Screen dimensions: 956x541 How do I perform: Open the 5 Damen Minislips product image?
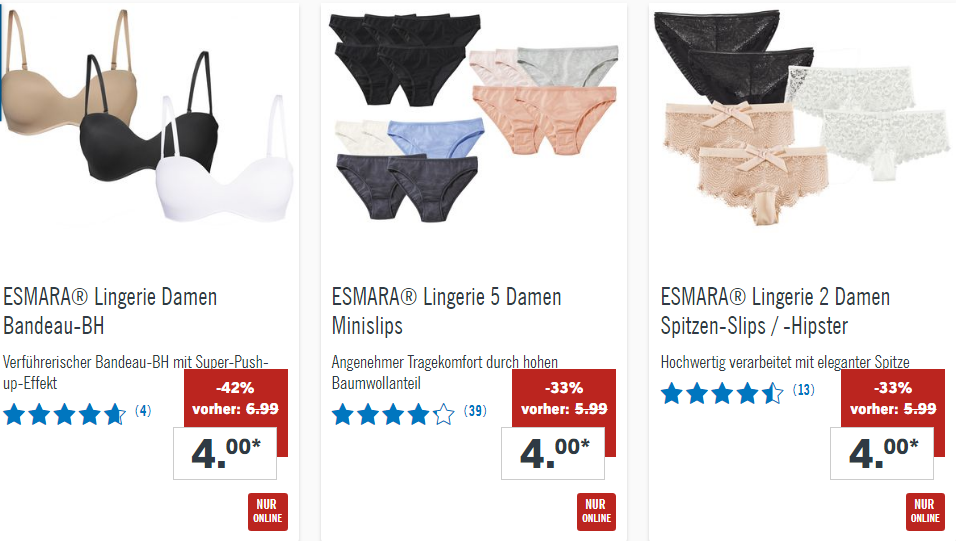click(475, 118)
